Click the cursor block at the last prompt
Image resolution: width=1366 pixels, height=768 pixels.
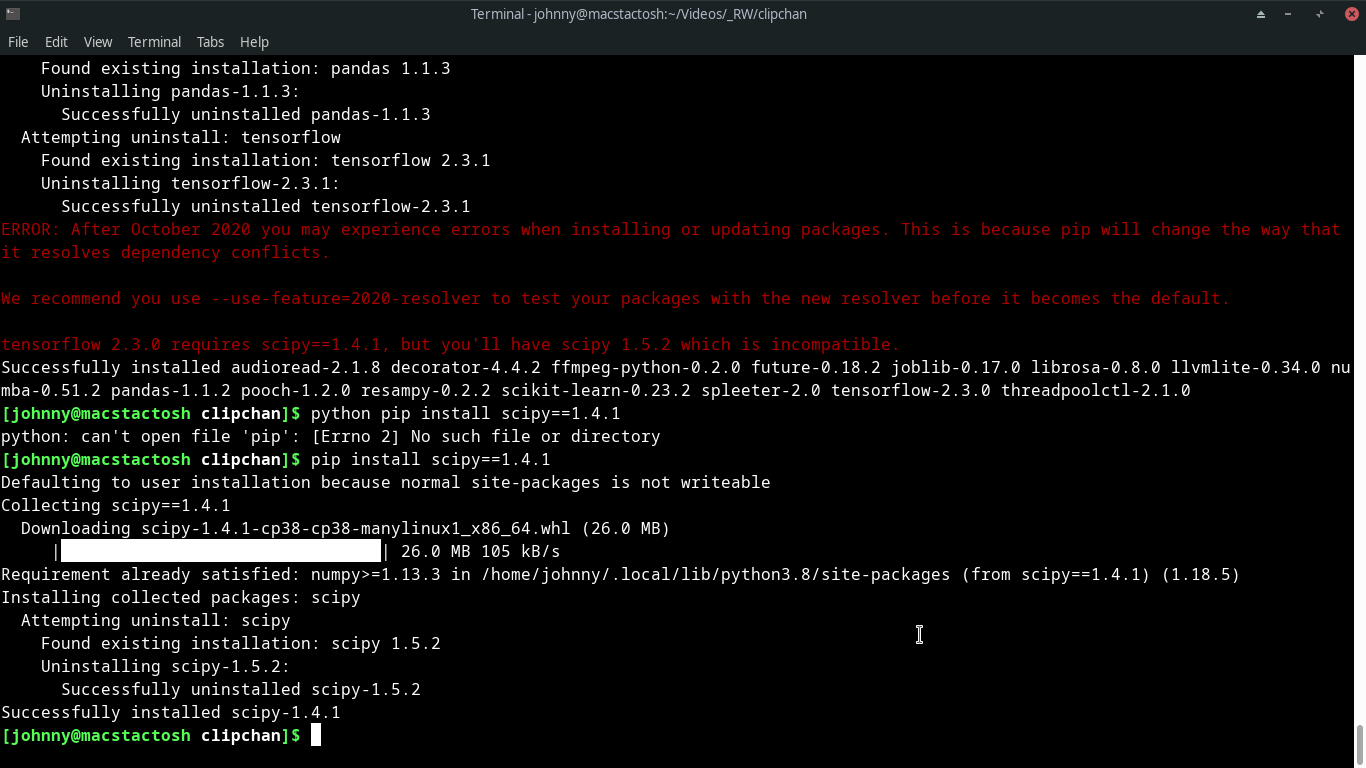(316, 735)
